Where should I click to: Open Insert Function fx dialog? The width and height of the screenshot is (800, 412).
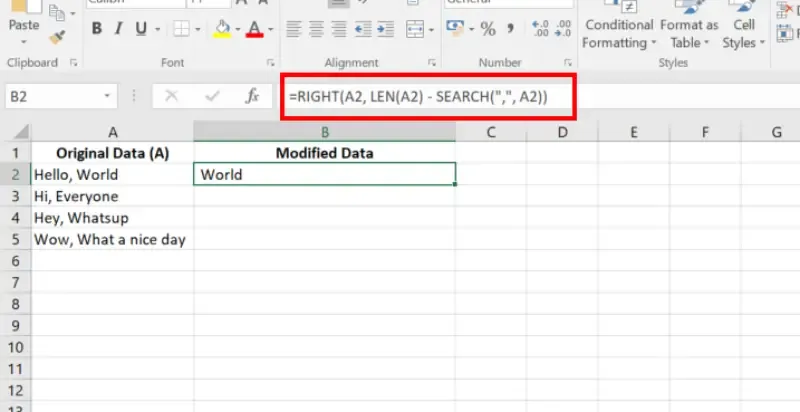[253, 96]
